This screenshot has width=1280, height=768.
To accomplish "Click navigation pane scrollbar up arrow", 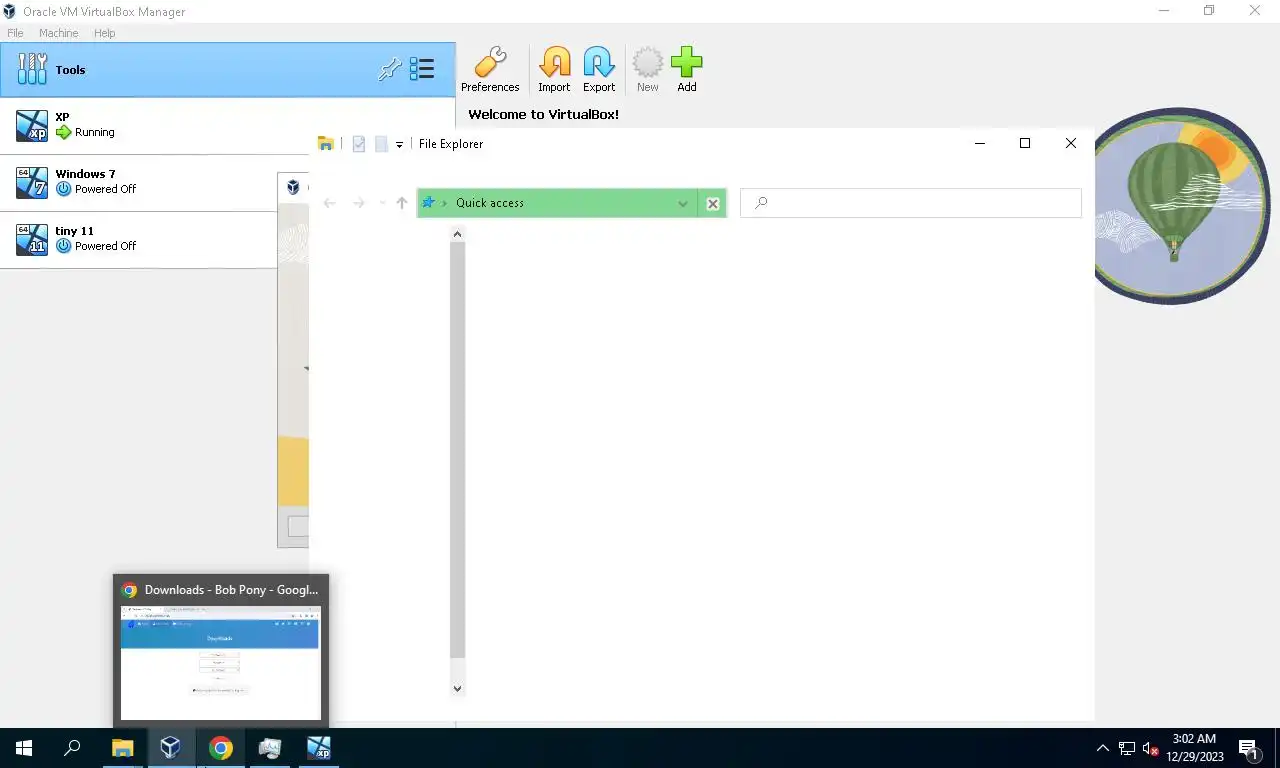I will [457, 234].
